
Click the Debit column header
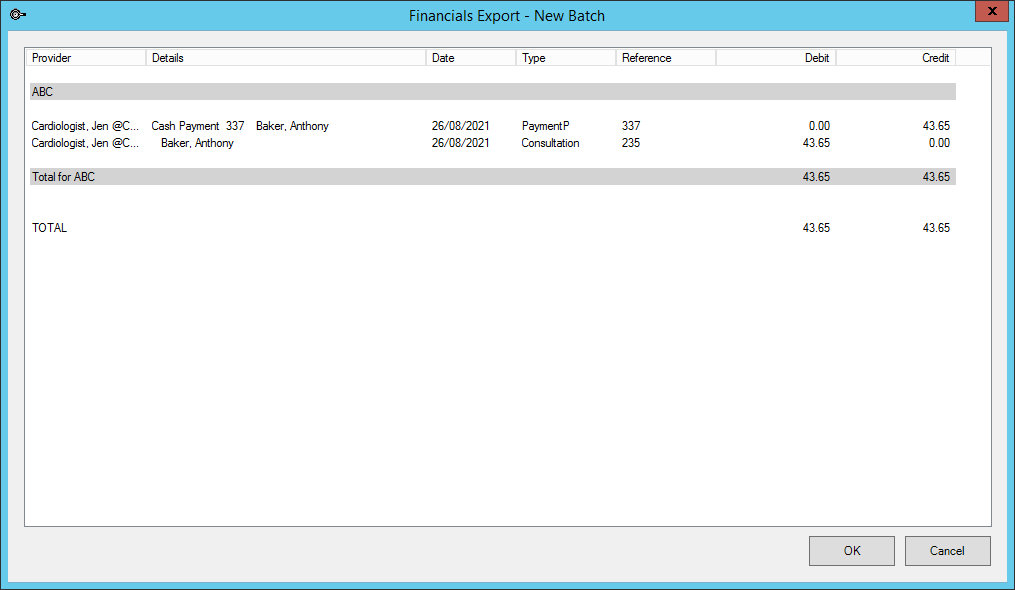tap(776, 58)
